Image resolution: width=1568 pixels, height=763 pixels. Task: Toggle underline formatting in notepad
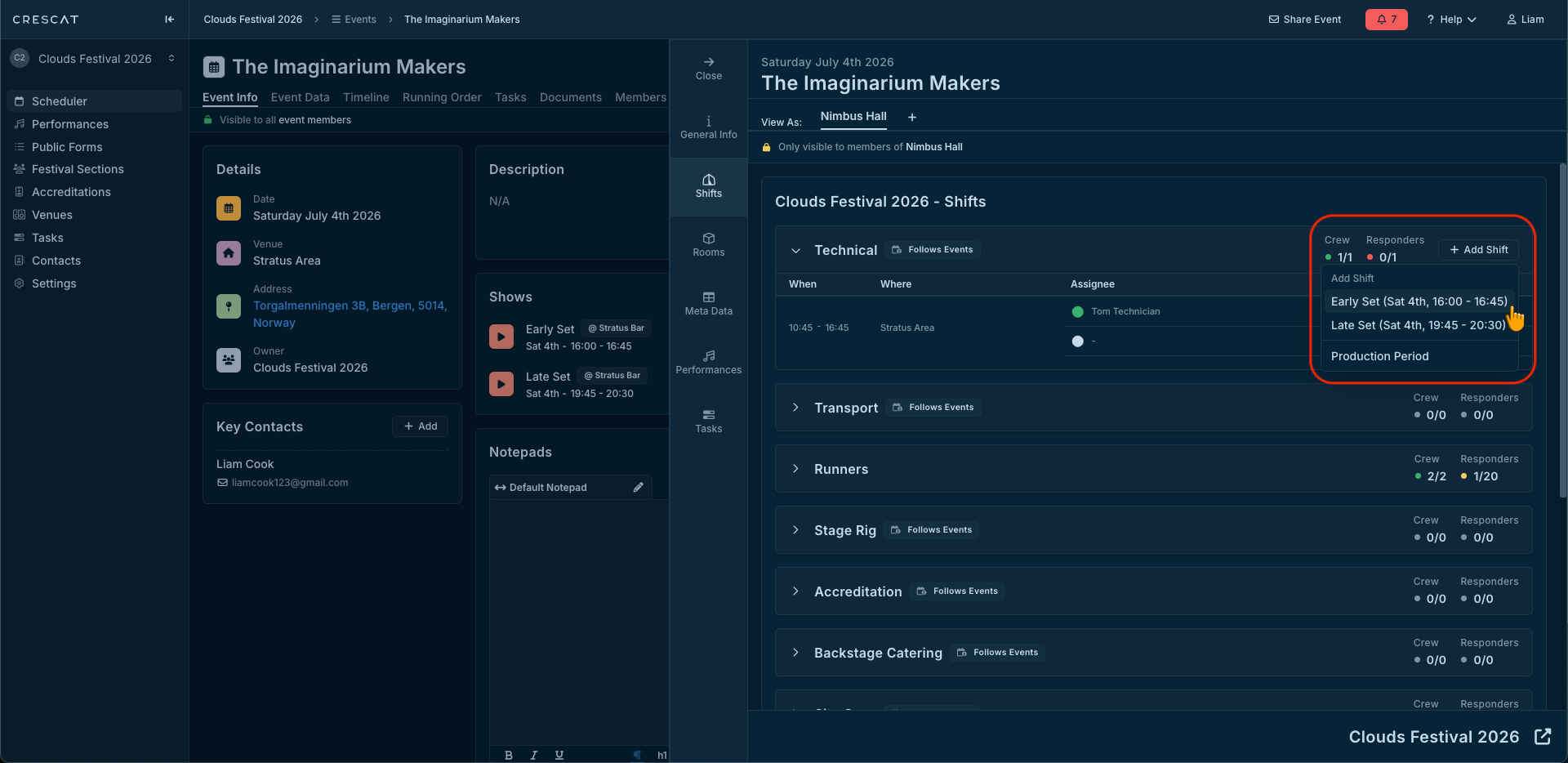559,755
